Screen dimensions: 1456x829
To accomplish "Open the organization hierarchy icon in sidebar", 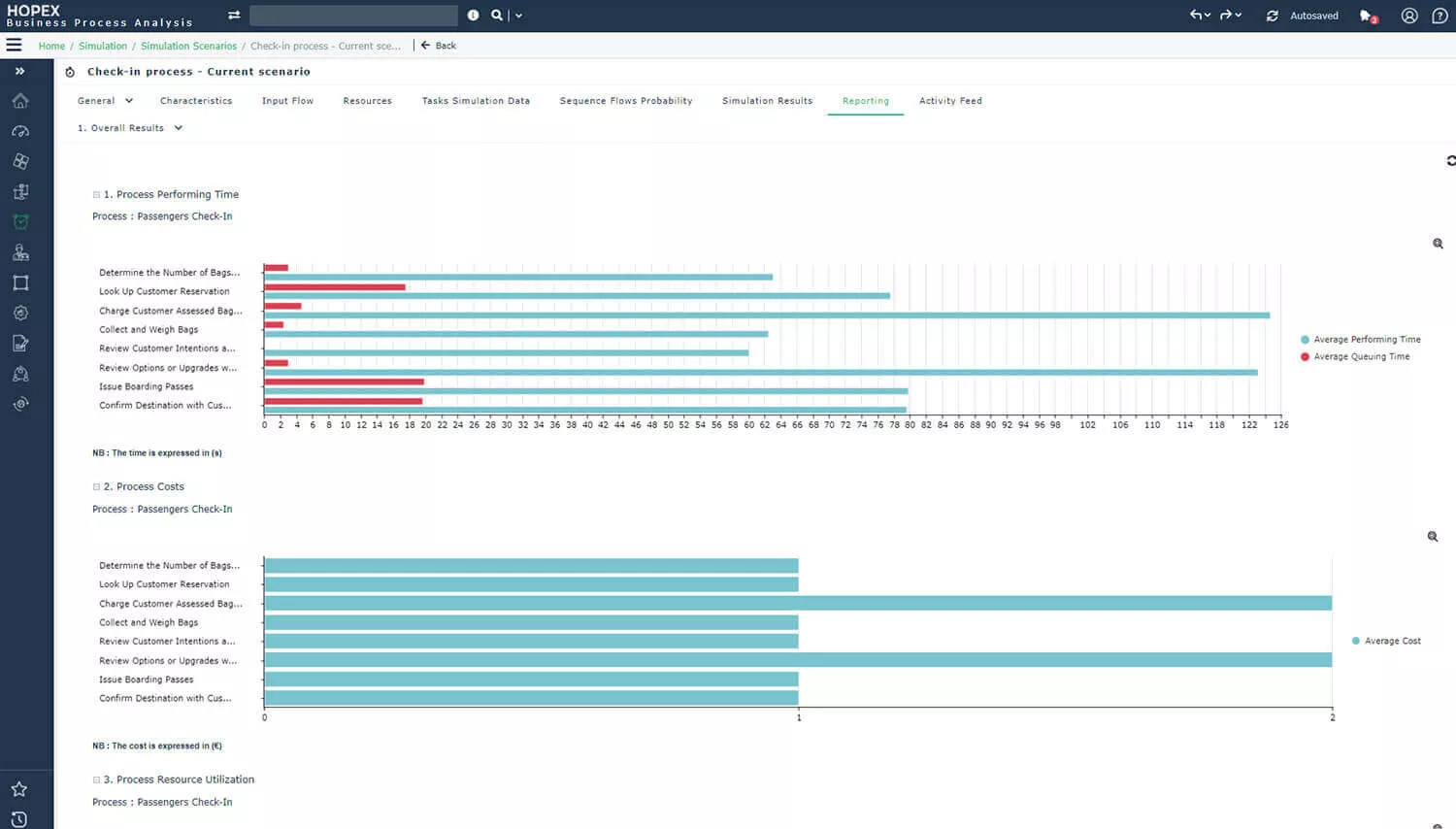I will (20, 374).
